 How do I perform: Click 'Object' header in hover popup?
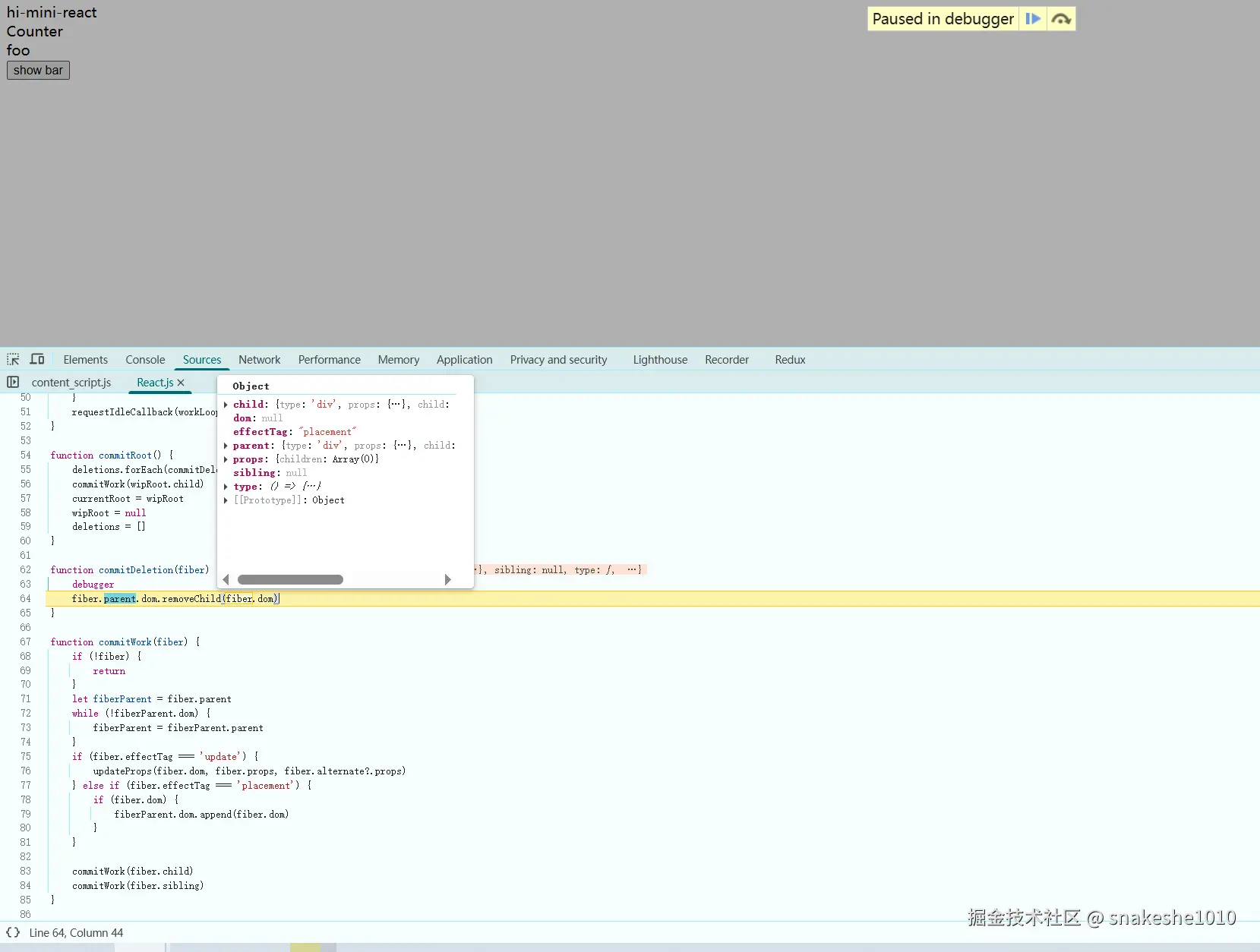click(x=251, y=386)
